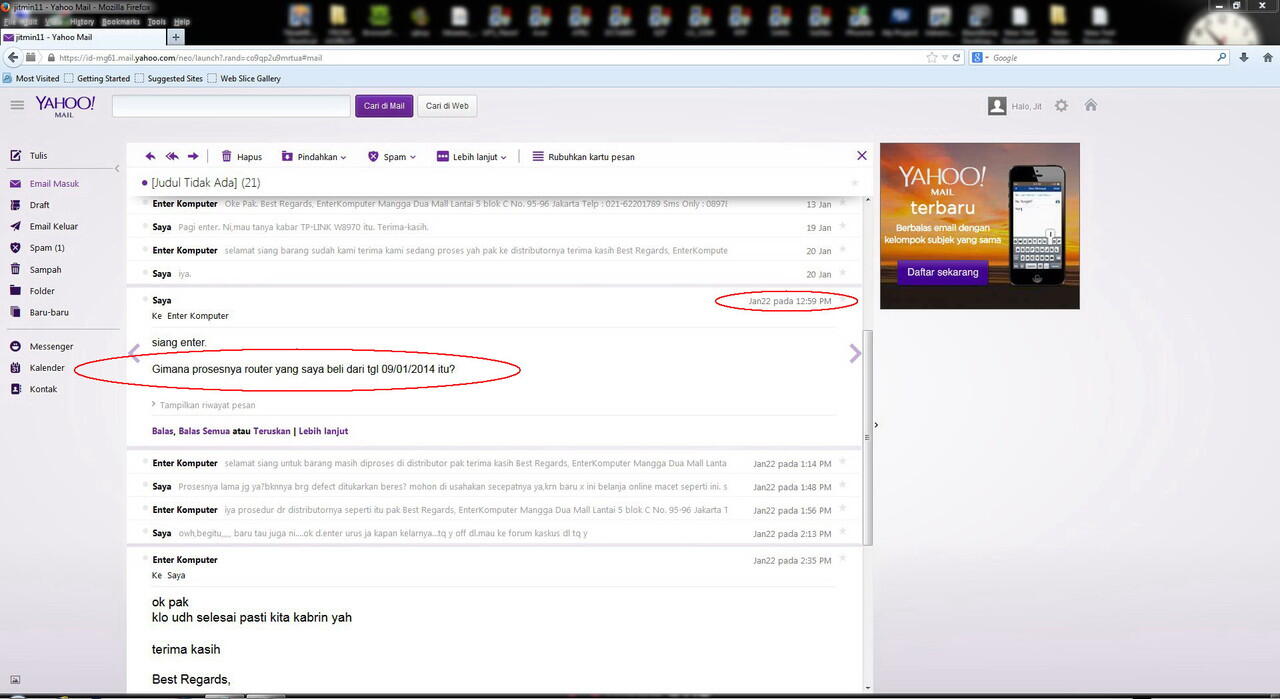Screen dimensions: 1280x699
Task: Click the forward arrow in the mail toolbar
Action: 193,156
